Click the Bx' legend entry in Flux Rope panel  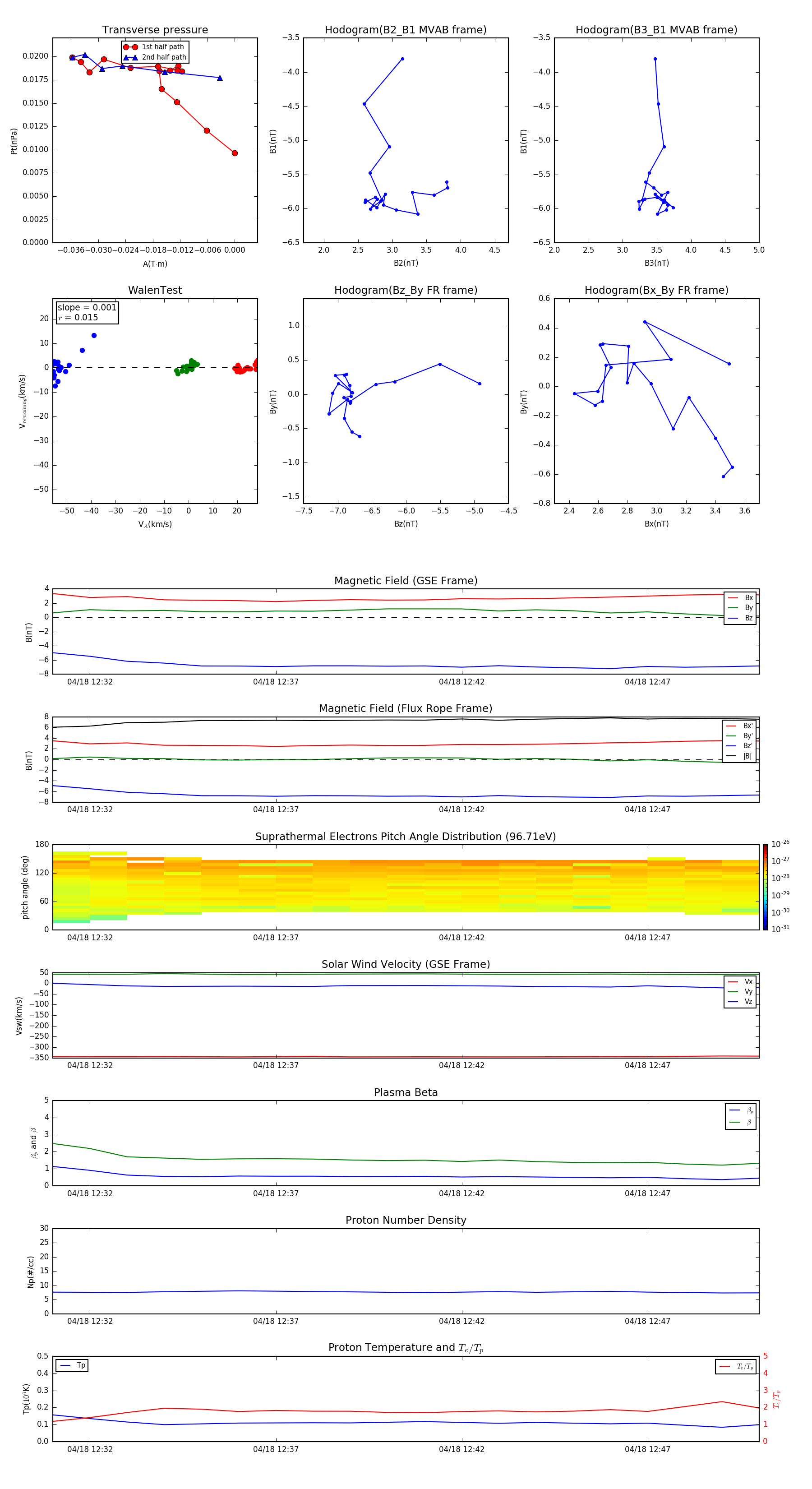click(740, 726)
